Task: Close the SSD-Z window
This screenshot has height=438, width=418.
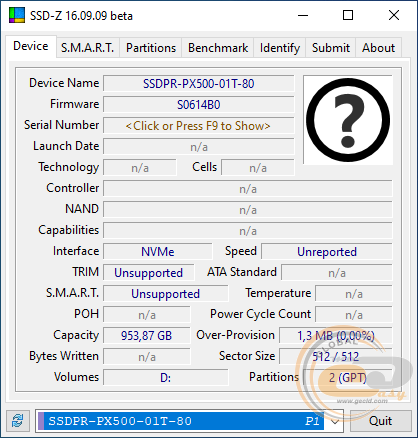Action: tap(394, 15)
